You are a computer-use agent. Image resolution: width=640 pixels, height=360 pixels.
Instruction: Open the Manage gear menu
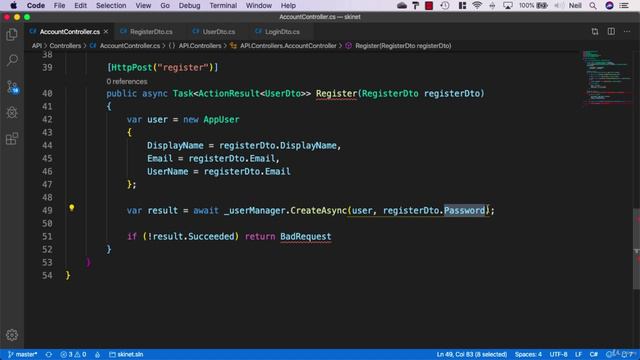click(12, 335)
